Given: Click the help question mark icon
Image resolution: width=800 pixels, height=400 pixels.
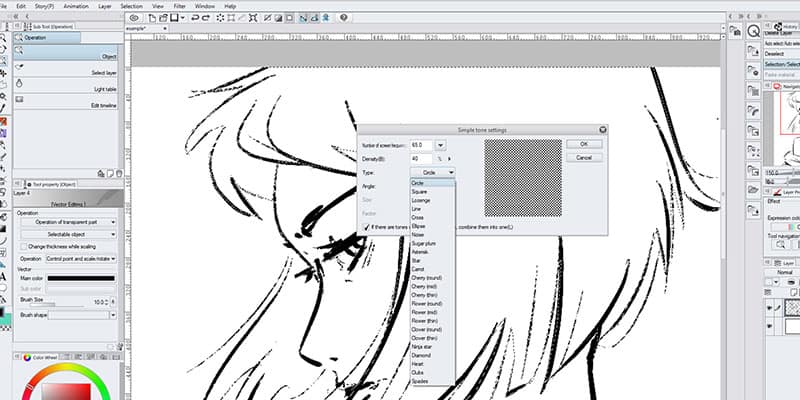Looking at the screenshot, I should click(343, 18).
